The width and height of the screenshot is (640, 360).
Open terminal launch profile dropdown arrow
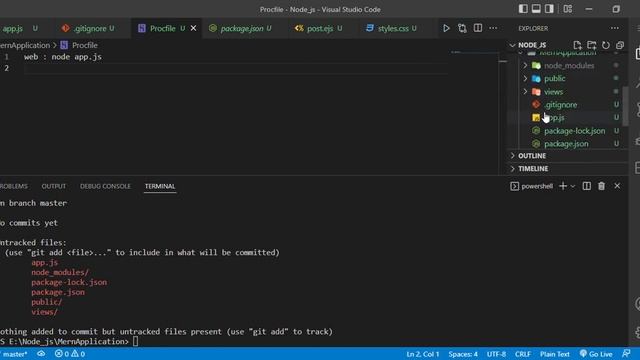(573, 187)
